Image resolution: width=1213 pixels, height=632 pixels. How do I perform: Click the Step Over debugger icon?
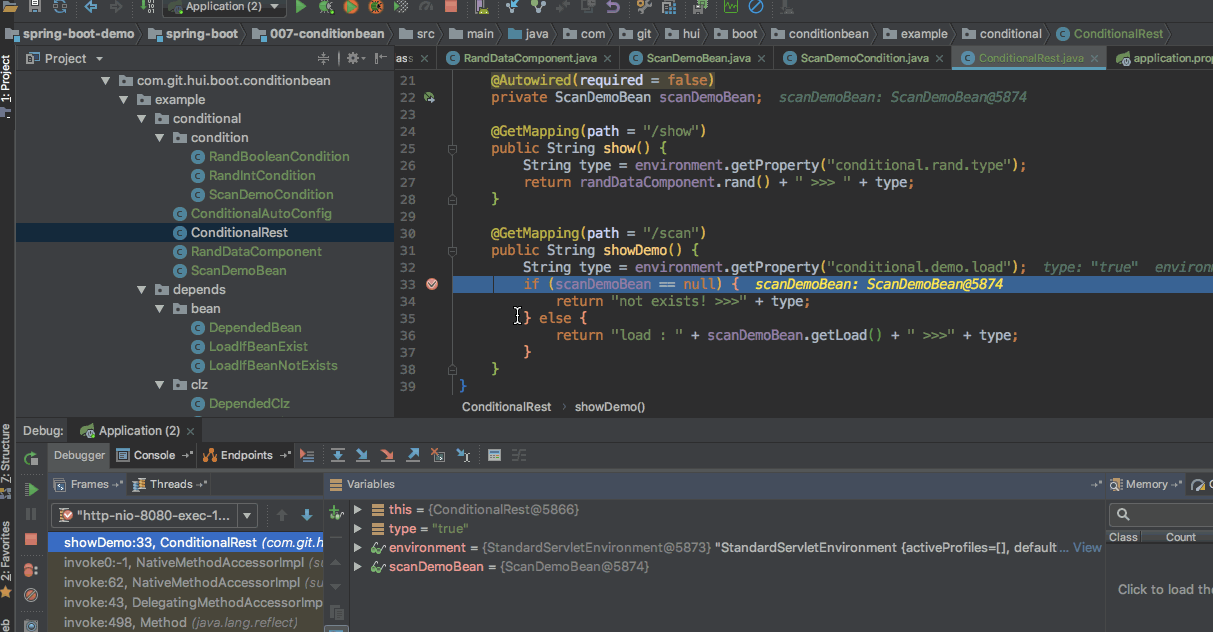click(x=338, y=455)
